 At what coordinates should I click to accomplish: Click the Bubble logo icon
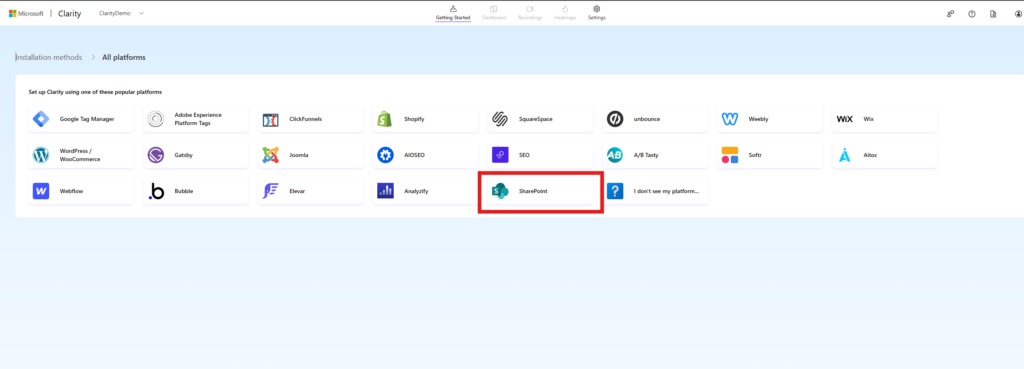(x=156, y=191)
